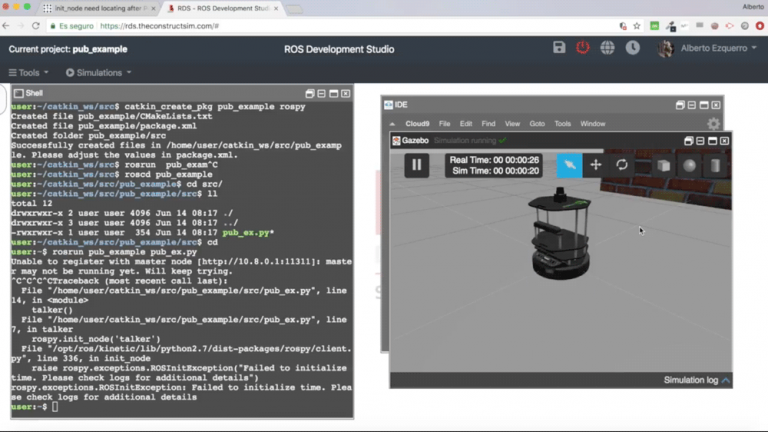Image resolution: width=768 pixels, height=432 pixels.
Task: Open the Find menu in IDE
Action: 488,124
